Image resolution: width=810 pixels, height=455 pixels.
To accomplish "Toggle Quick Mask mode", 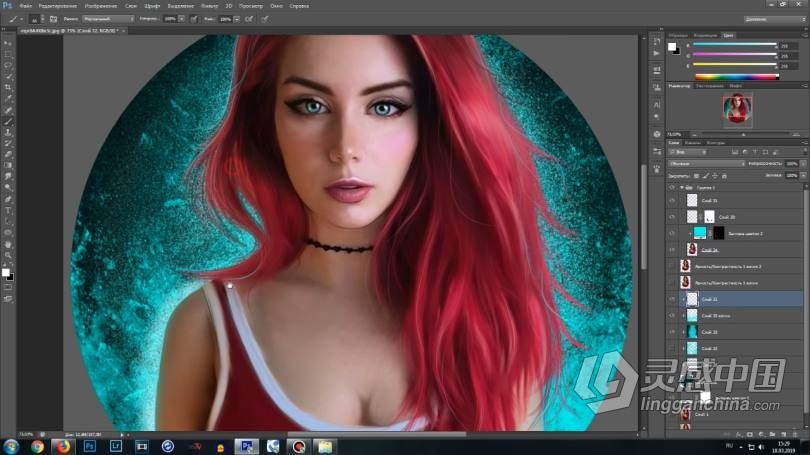I will (8, 288).
